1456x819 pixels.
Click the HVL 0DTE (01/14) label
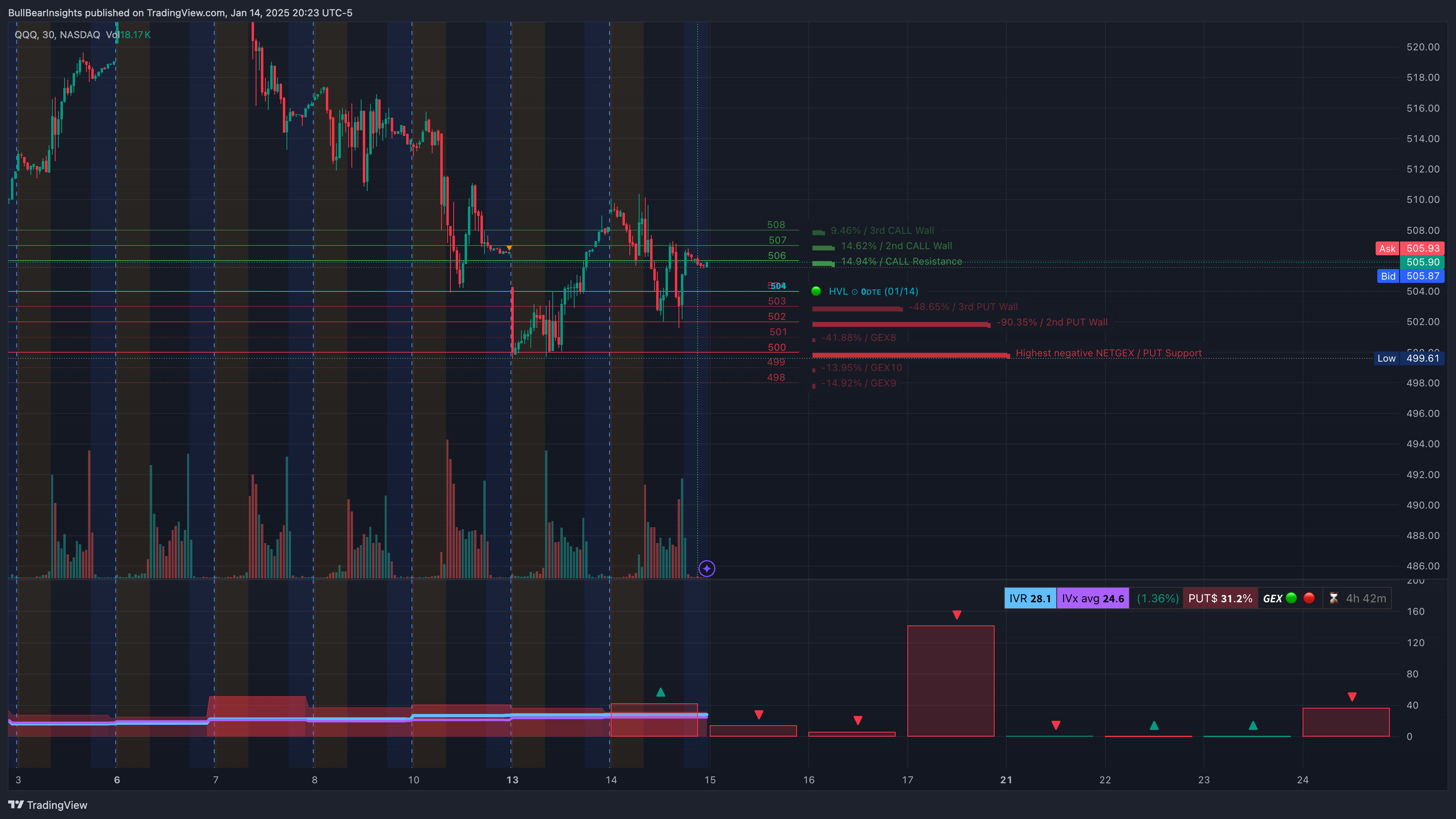coord(873,291)
